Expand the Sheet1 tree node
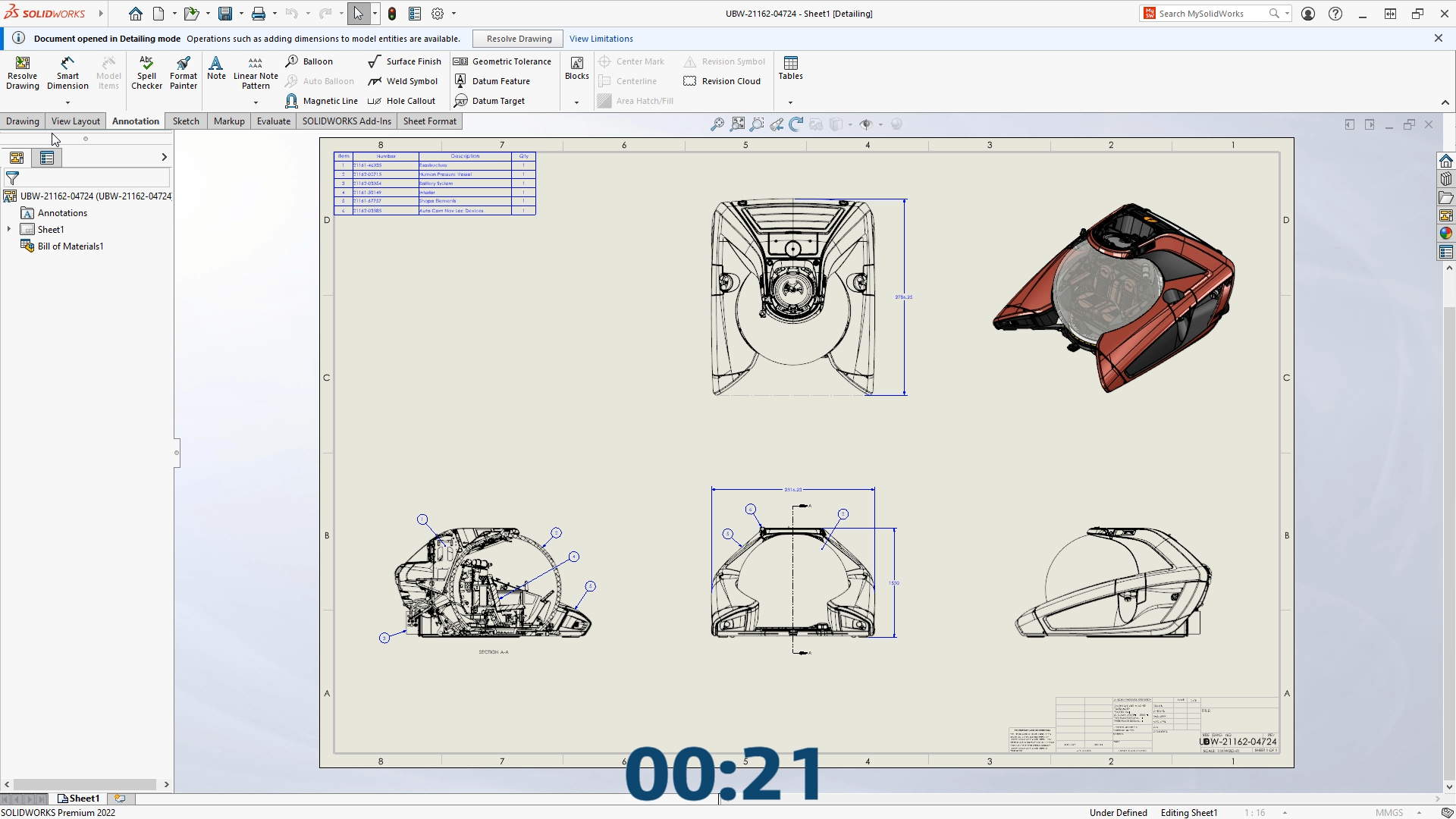The image size is (1456, 819). [x=9, y=229]
